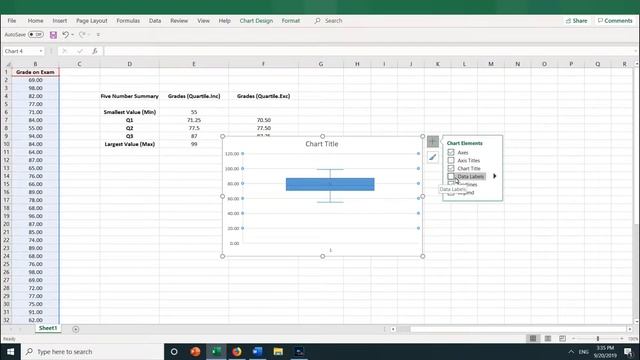640x360 pixels.
Task: Click the Enter checkmark icon in formula bar
Action: 80,51
